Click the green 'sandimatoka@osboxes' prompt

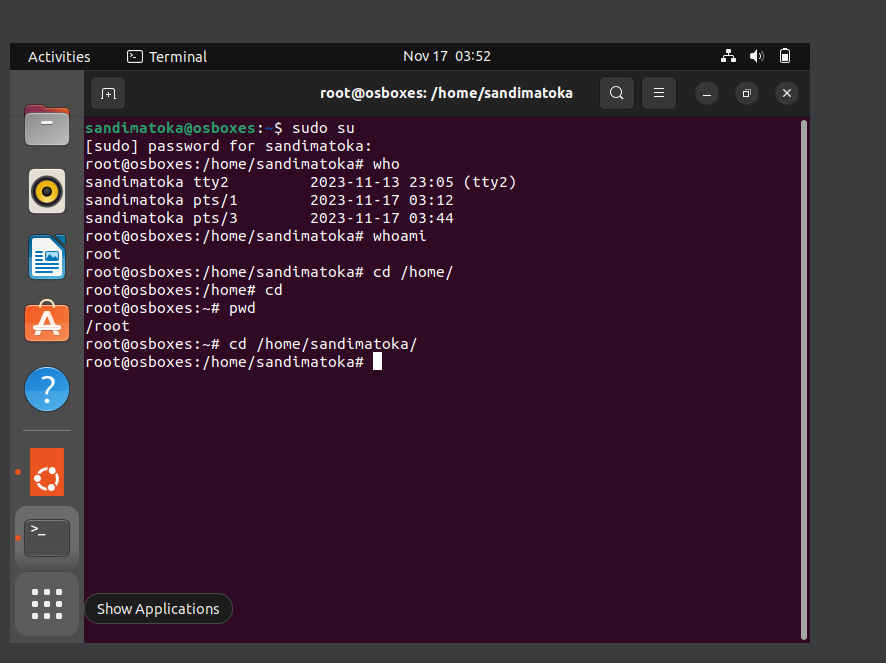click(x=170, y=128)
